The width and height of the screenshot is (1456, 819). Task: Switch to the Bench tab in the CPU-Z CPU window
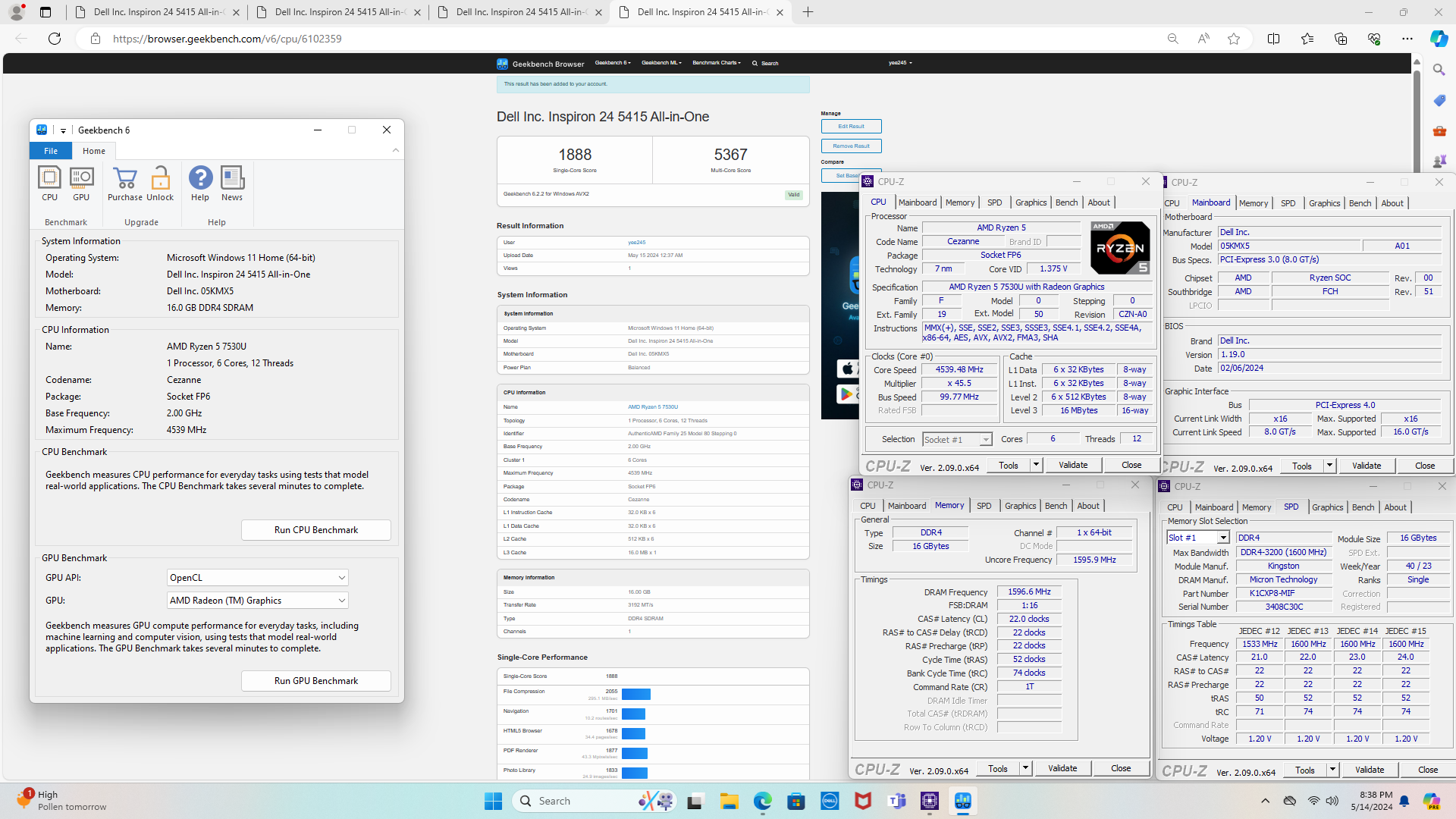[1066, 202]
